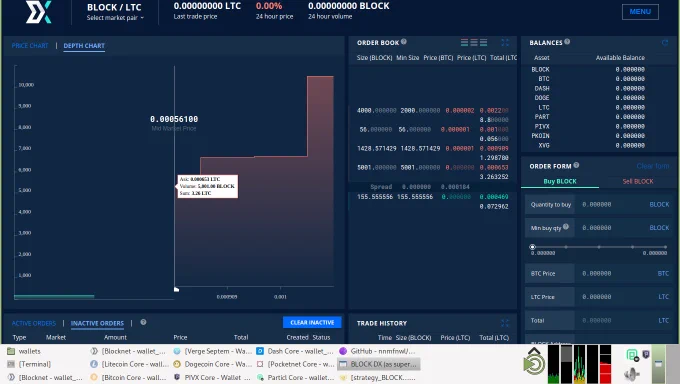
Task: Switch to Pocketnet Core taskbar window
Action: coord(295,364)
